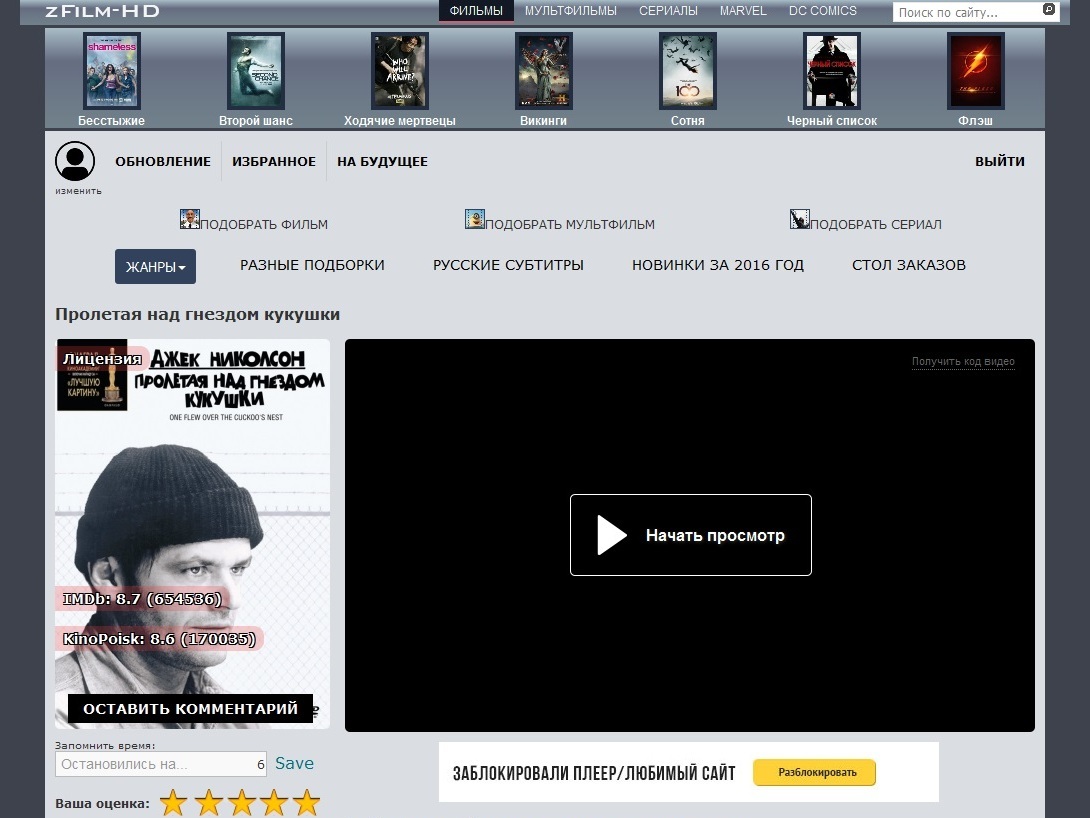This screenshot has width=1090, height=818.
Task: Click the Пролетая над гнездом кукушки heading
Action: pos(197,314)
